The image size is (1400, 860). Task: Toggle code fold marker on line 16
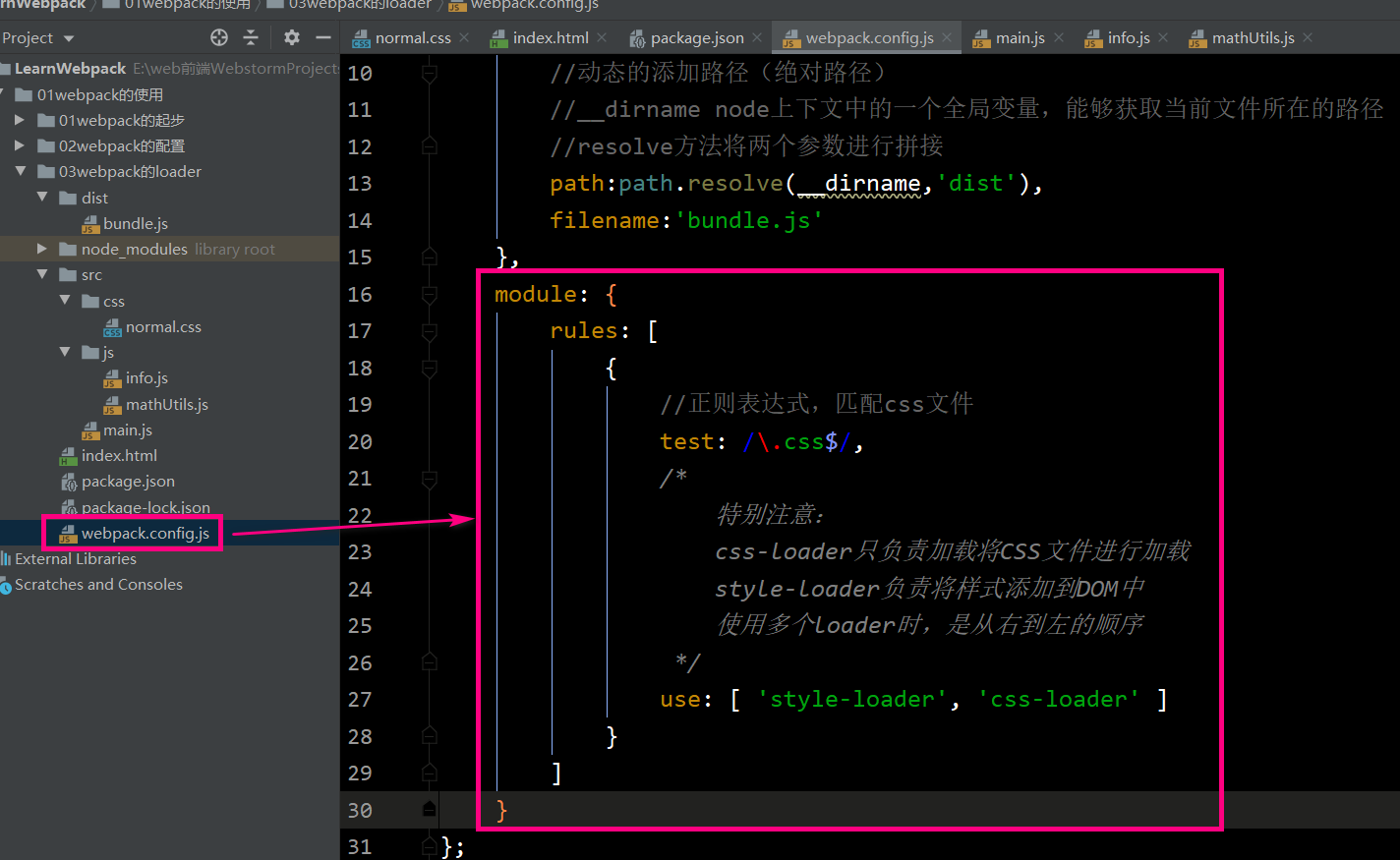click(x=430, y=294)
